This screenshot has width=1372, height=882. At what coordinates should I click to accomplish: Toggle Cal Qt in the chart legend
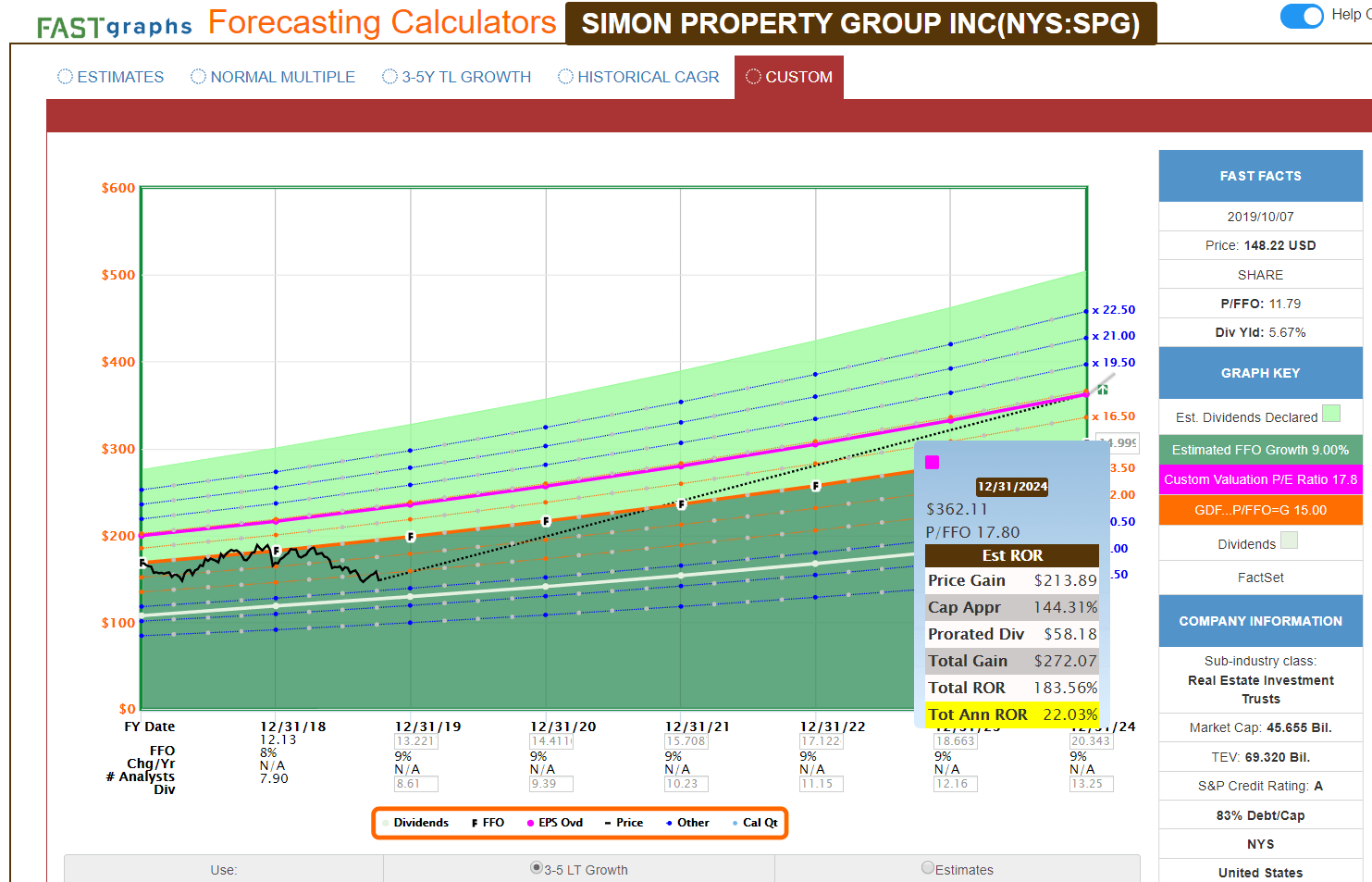(x=755, y=823)
